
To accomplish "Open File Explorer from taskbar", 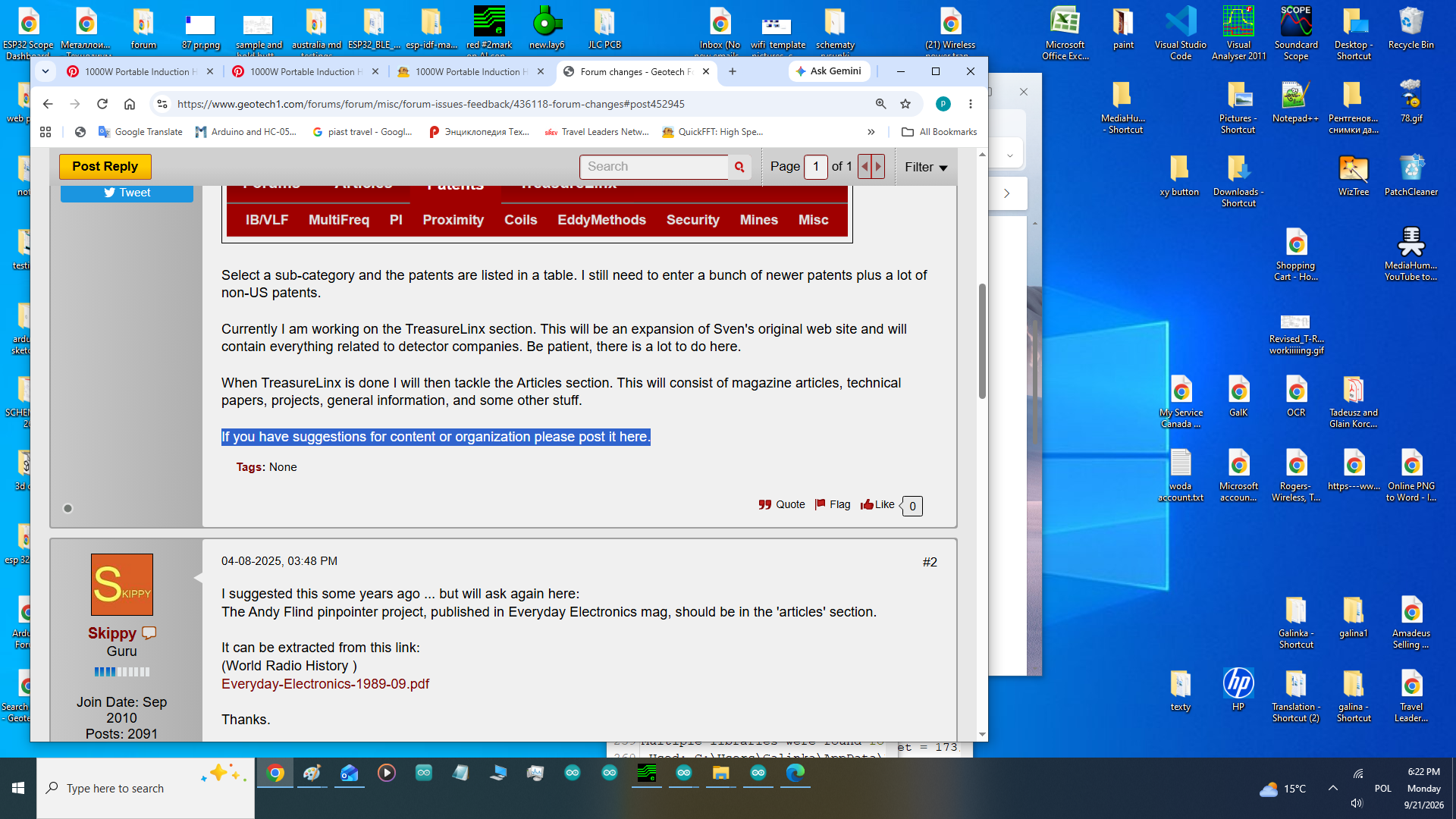I will pyautogui.click(x=720, y=773).
